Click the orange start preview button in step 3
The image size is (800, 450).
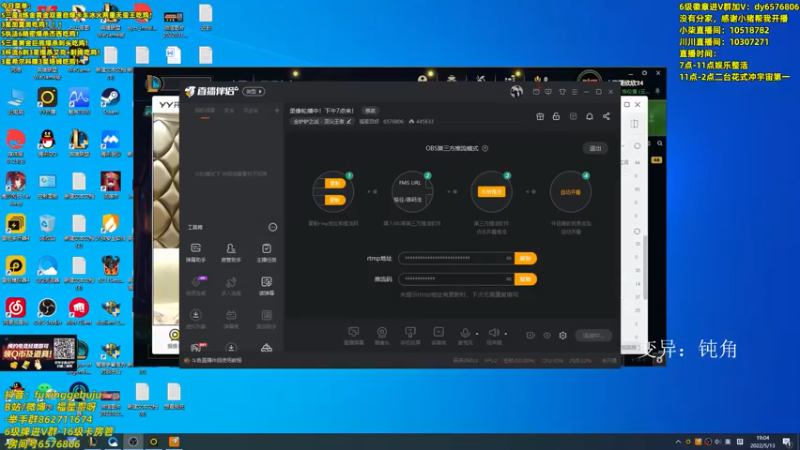click(491, 192)
